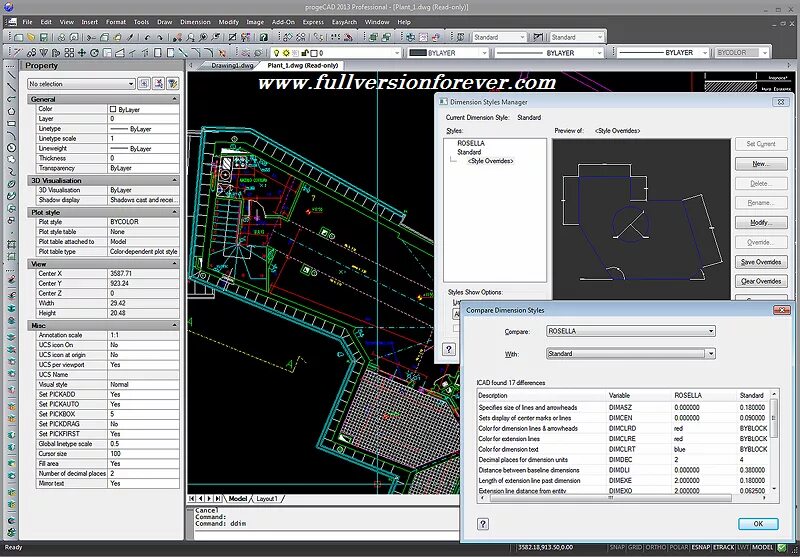800x557 pixels.
Task: Select the Line tool in left draw toolbar
Action: tap(11, 75)
